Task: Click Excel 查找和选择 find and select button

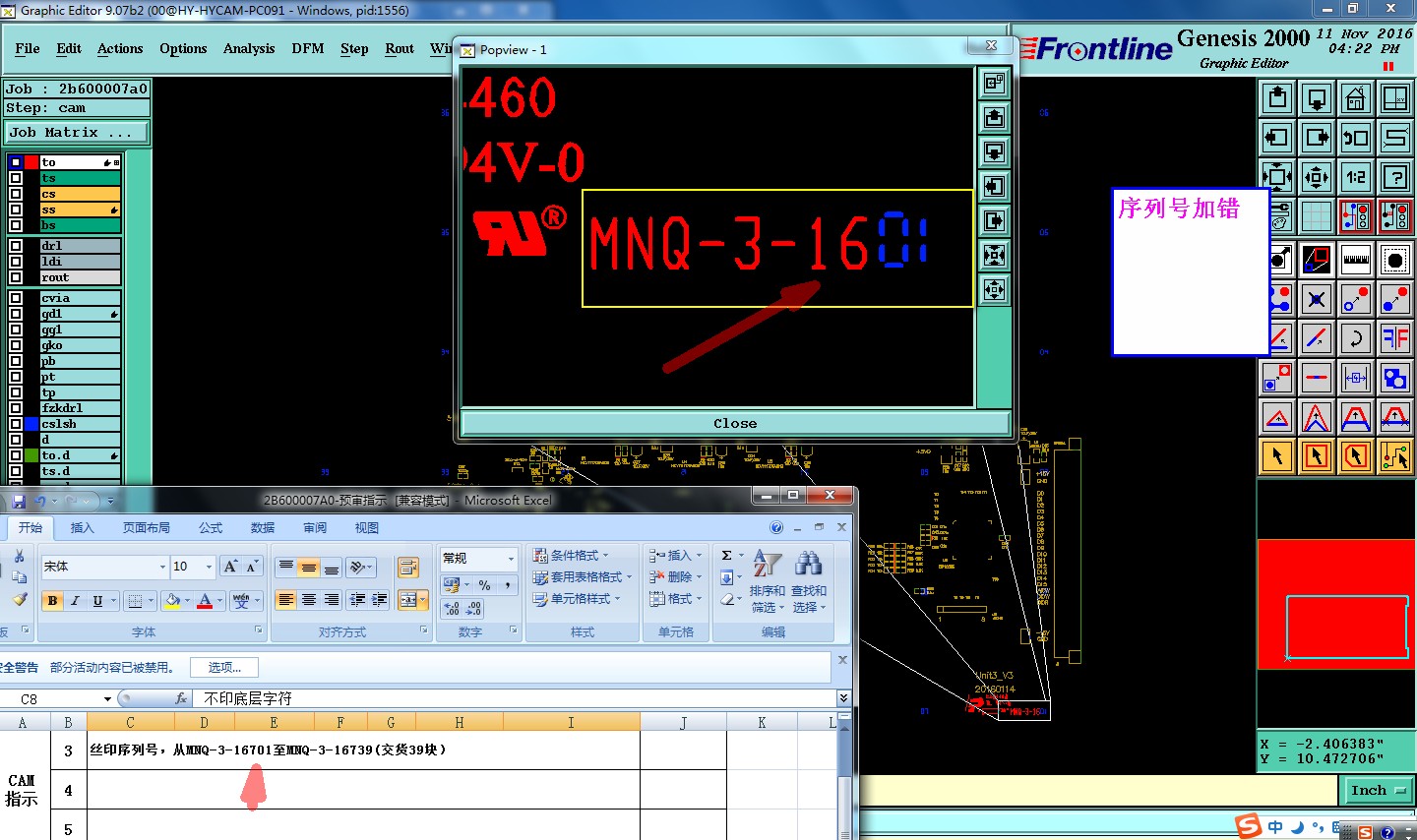Action: 809,580
